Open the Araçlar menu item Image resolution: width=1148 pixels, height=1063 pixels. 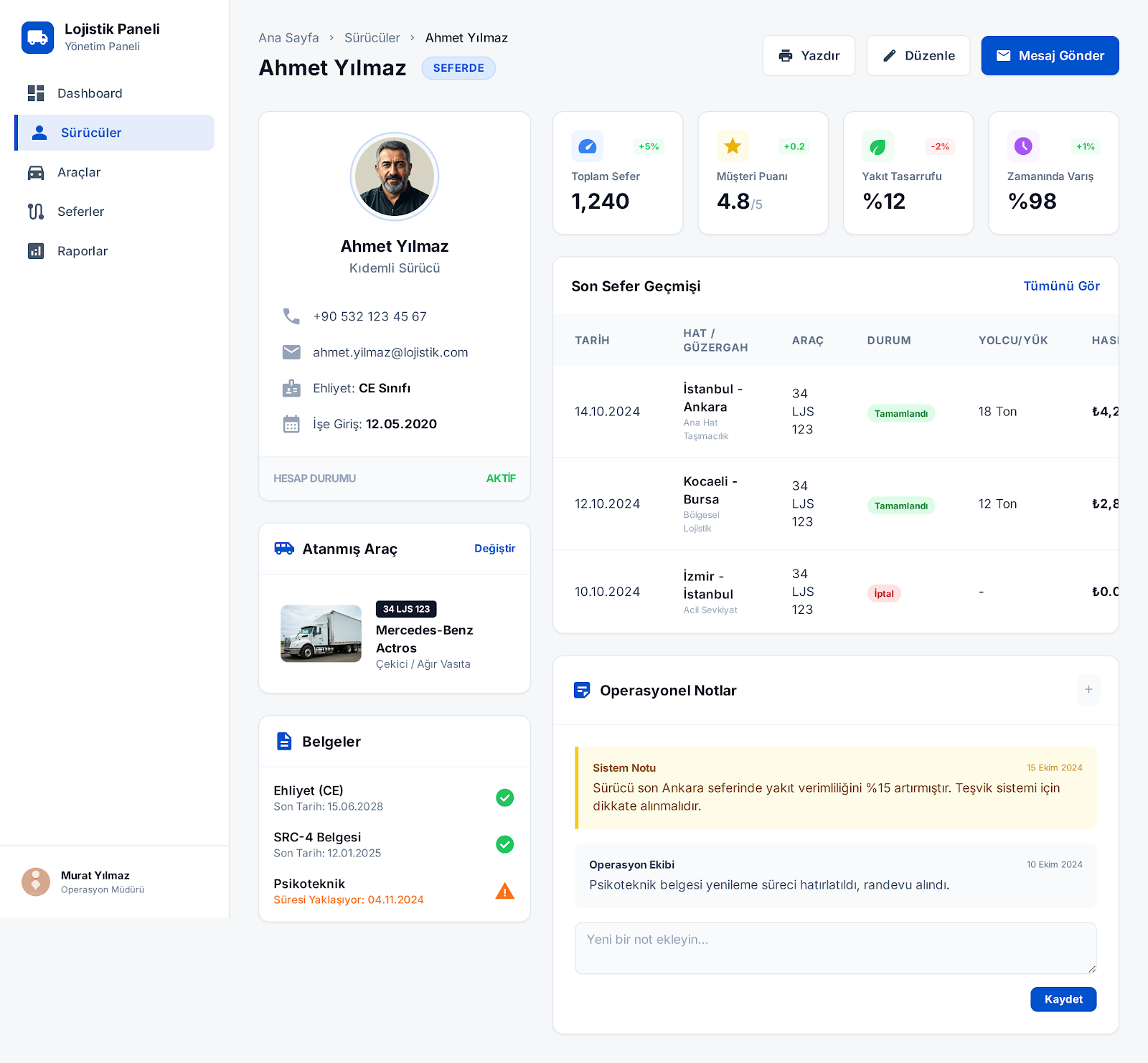79,172
